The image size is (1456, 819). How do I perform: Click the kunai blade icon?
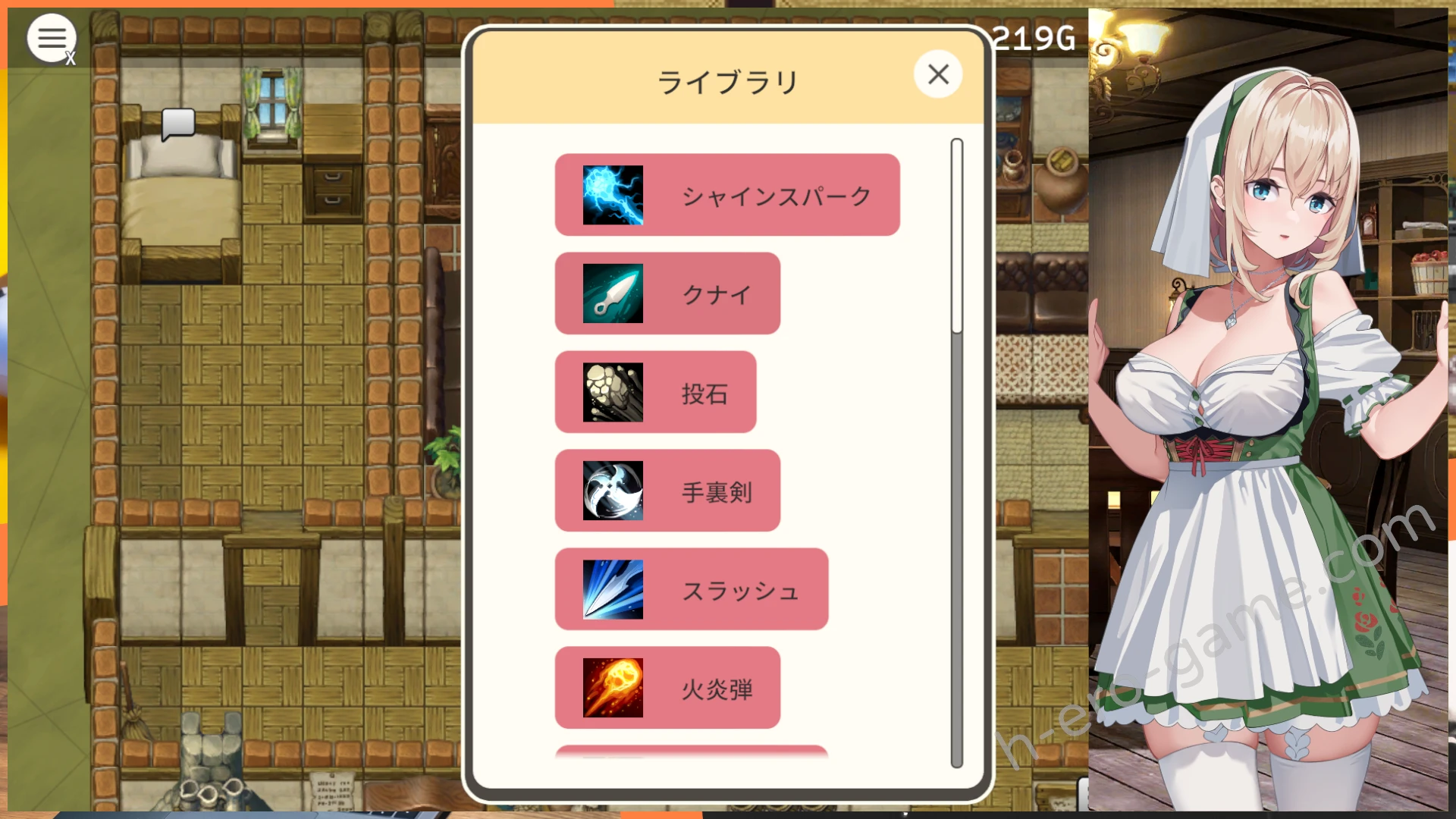click(x=613, y=293)
